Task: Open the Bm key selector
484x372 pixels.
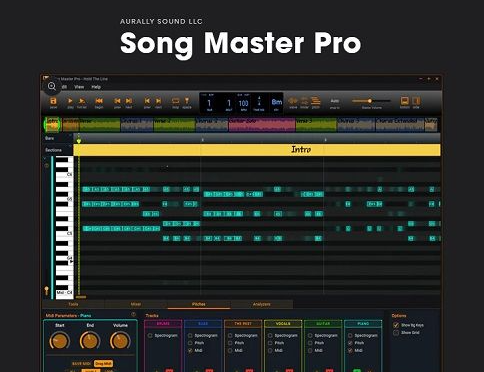Action: coord(277,102)
